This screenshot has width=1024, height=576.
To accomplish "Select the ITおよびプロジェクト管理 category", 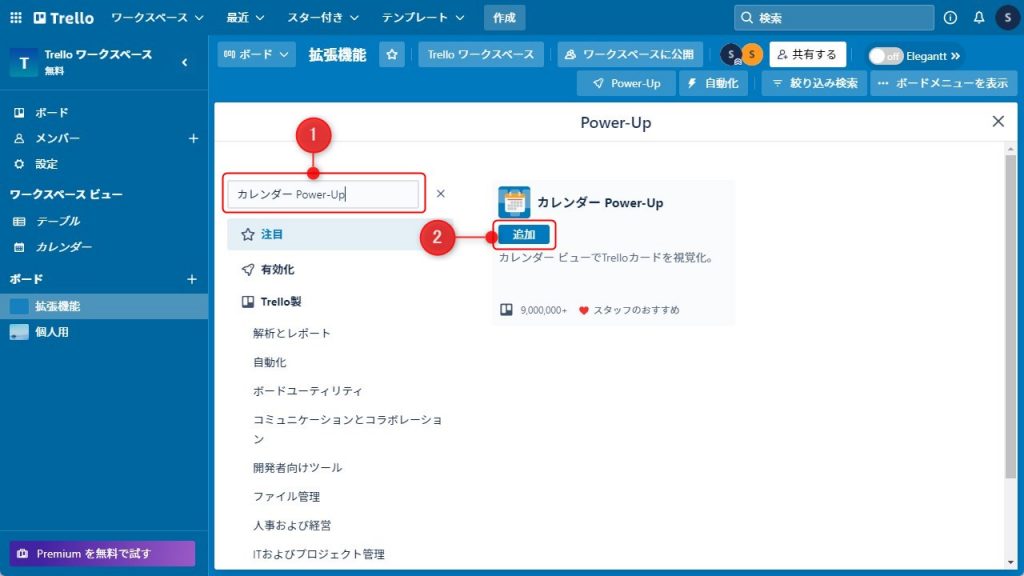I will (319, 554).
